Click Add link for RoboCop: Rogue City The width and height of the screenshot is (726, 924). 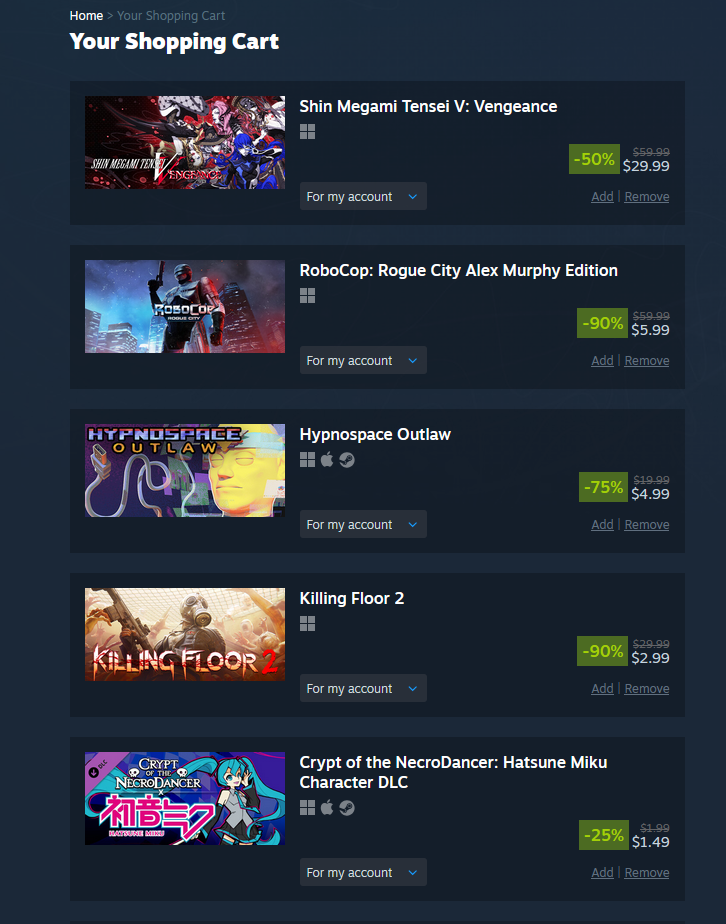pos(602,361)
